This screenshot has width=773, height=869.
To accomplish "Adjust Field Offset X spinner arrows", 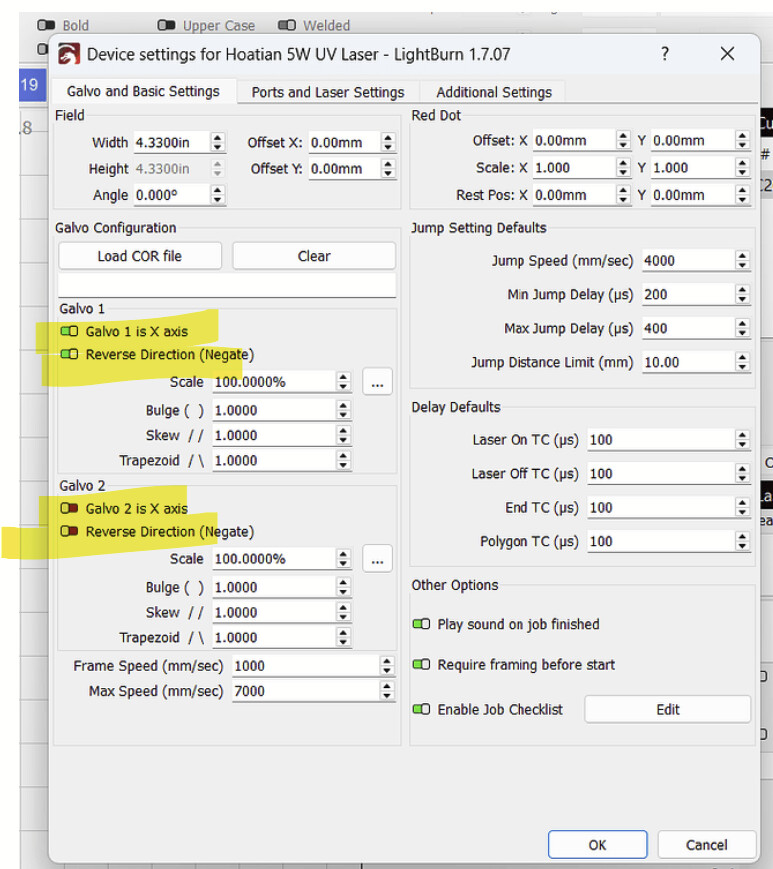I will pos(388,142).
